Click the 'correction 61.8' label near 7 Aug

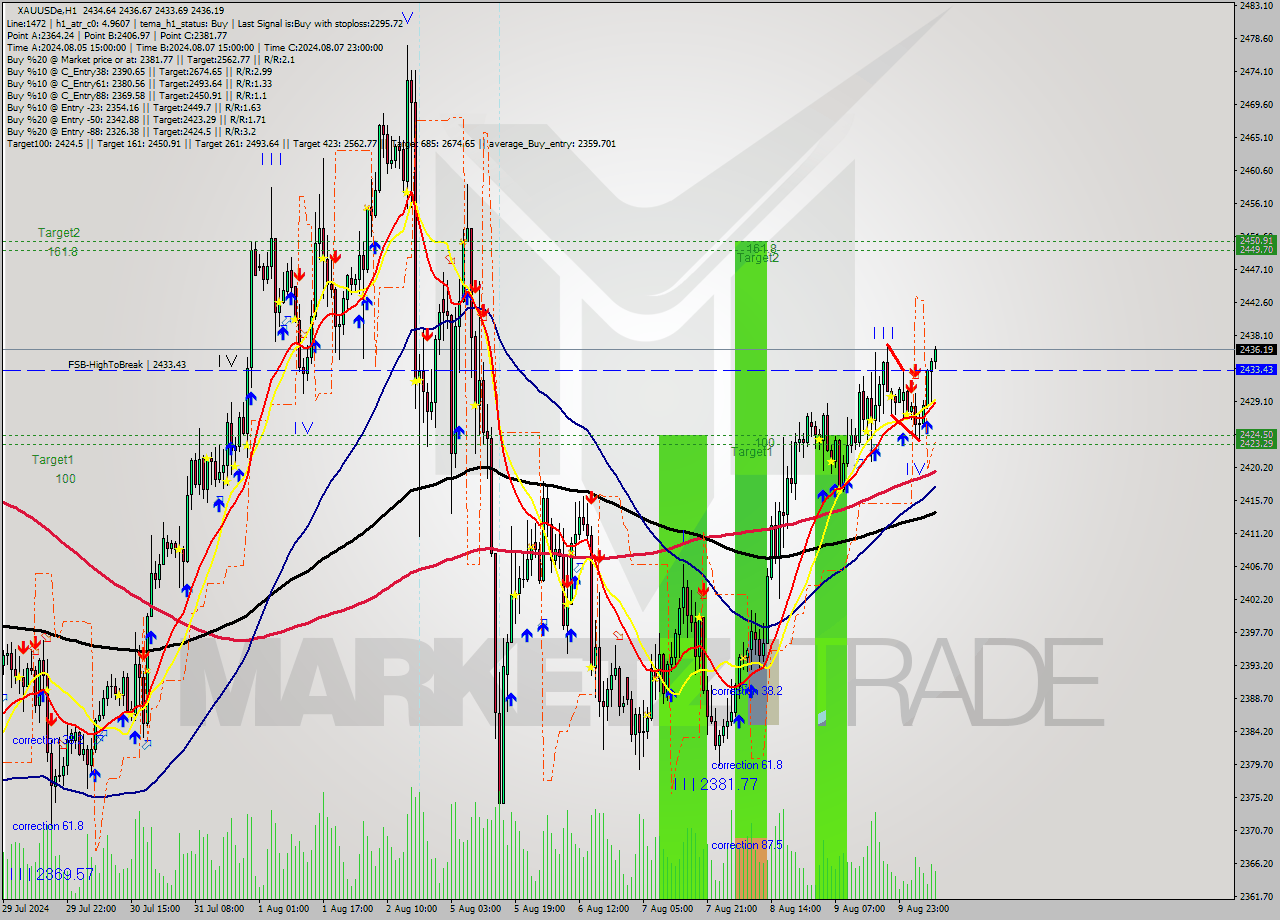click(747, 765)
